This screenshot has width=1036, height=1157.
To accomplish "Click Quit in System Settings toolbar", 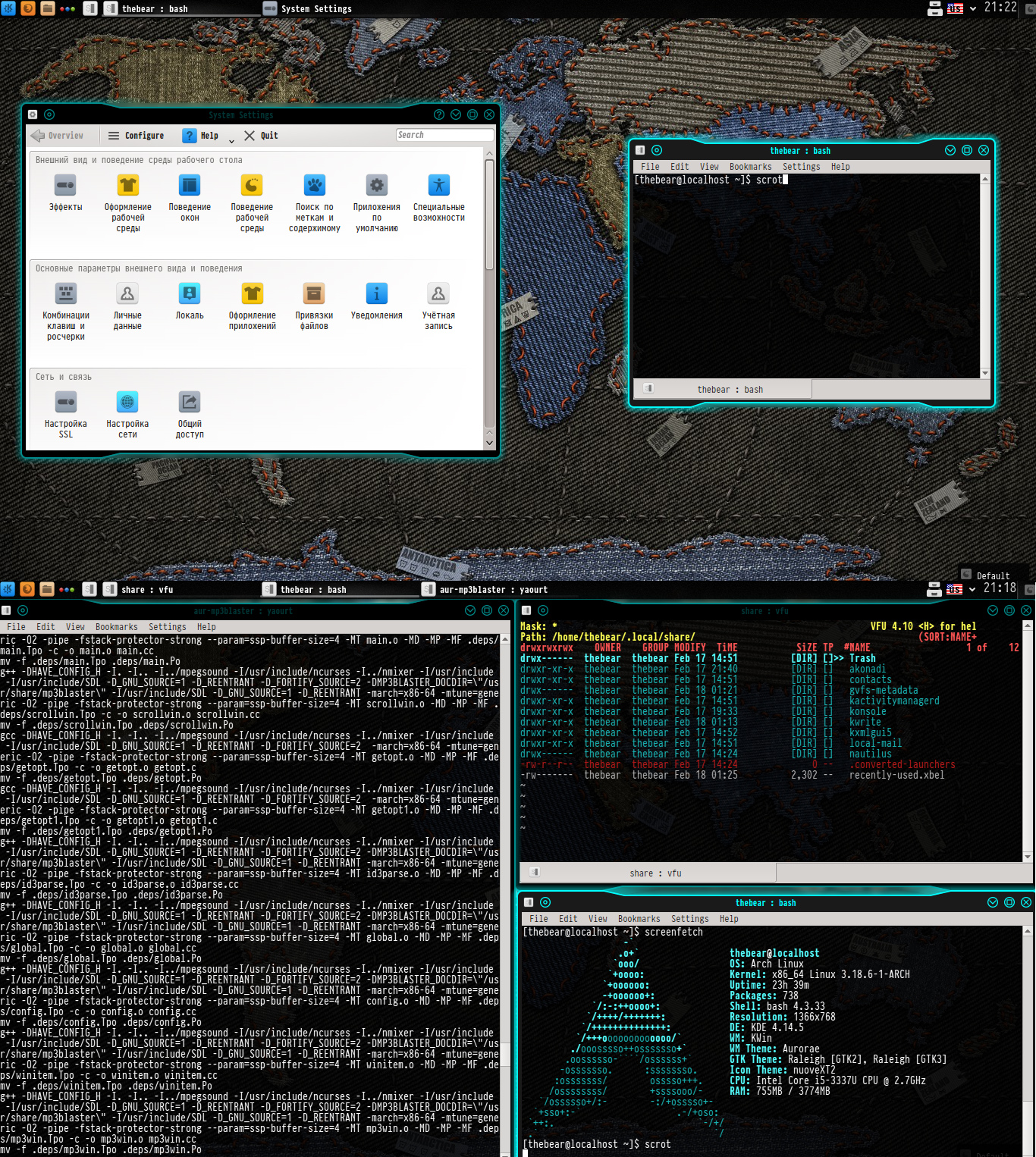I will (x=261, y=136).
